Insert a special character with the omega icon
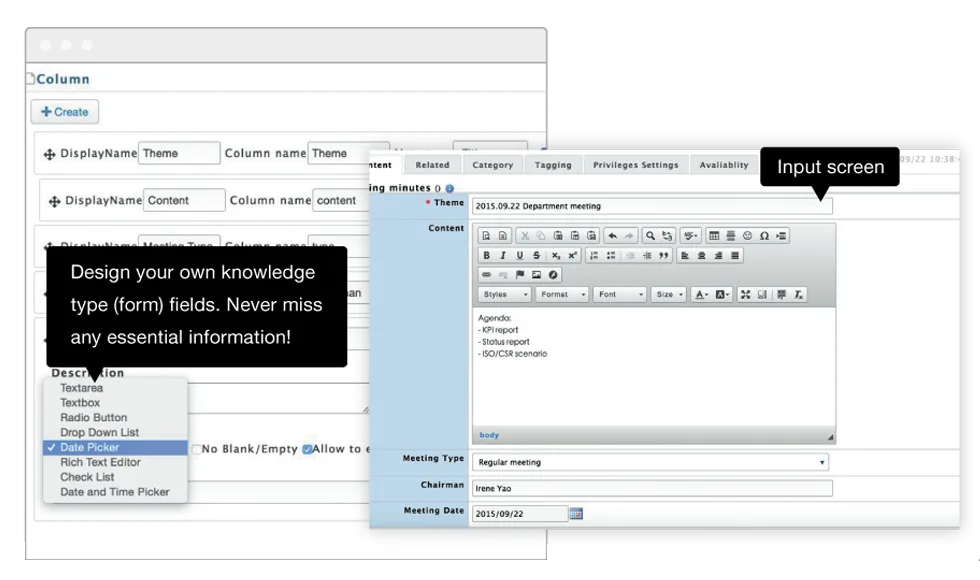Image resolution: width=980 pixels, height=580 pixels. (x=764, y=236)
